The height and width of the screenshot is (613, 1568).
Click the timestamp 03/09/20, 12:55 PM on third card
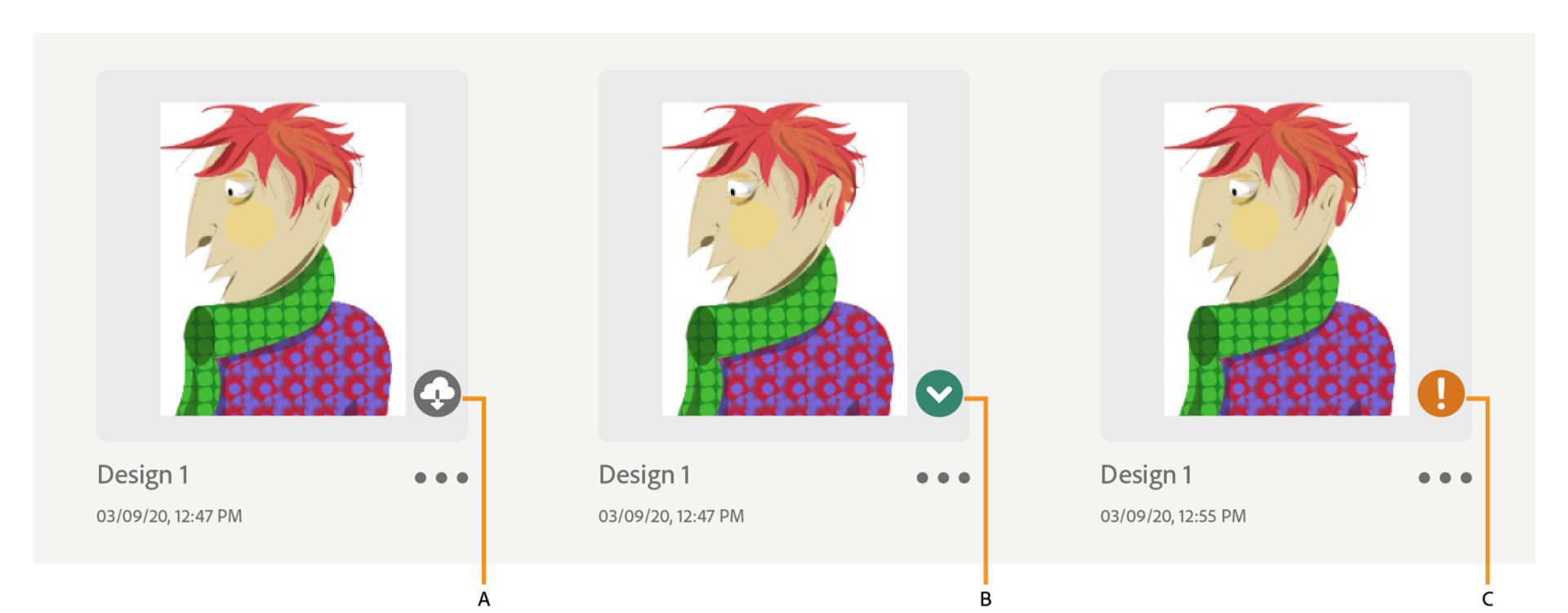1173,516
